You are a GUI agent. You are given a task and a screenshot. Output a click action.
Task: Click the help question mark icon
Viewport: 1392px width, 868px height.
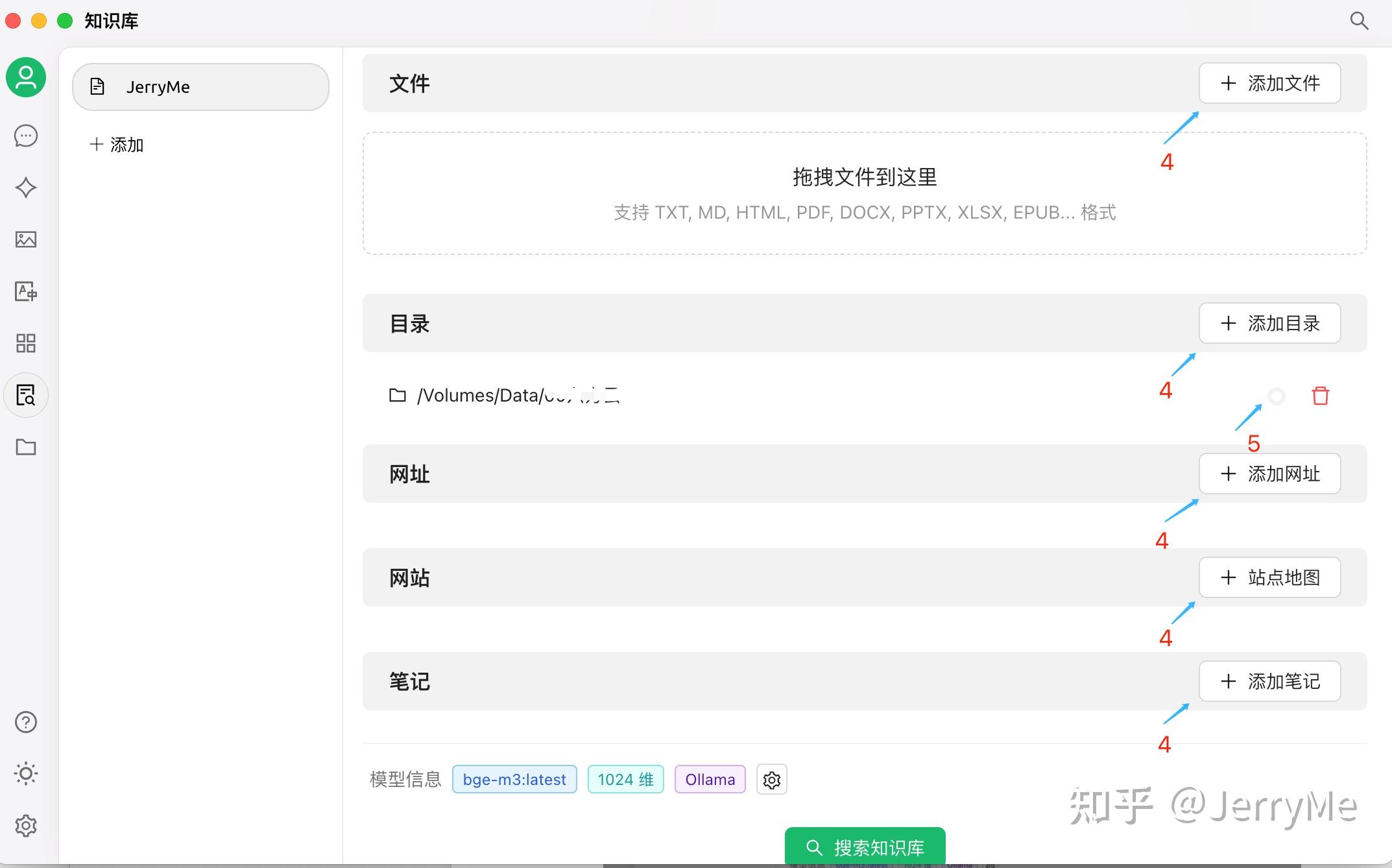(26, 722)
